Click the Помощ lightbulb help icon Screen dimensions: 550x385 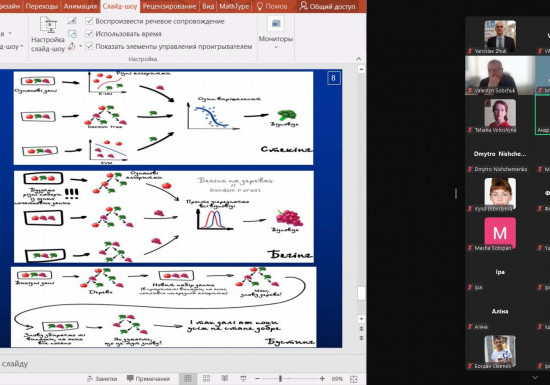click(x=260, y=6)
